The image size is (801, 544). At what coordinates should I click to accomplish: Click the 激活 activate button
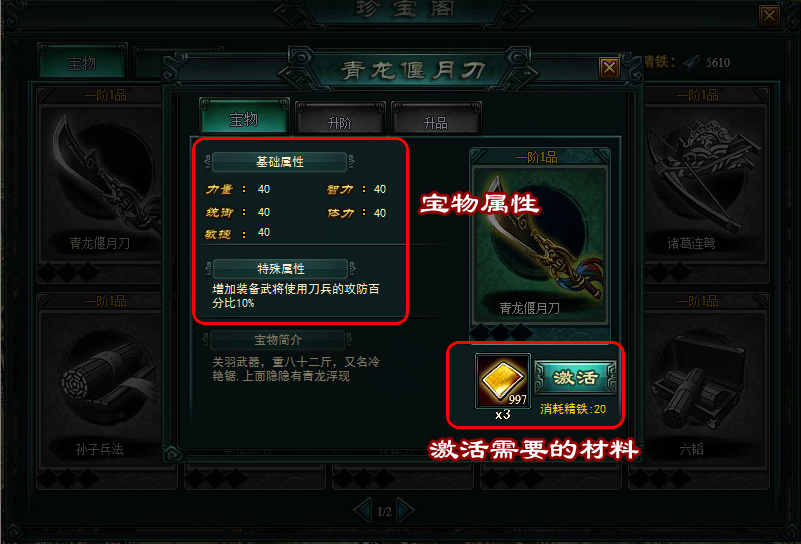575,377
